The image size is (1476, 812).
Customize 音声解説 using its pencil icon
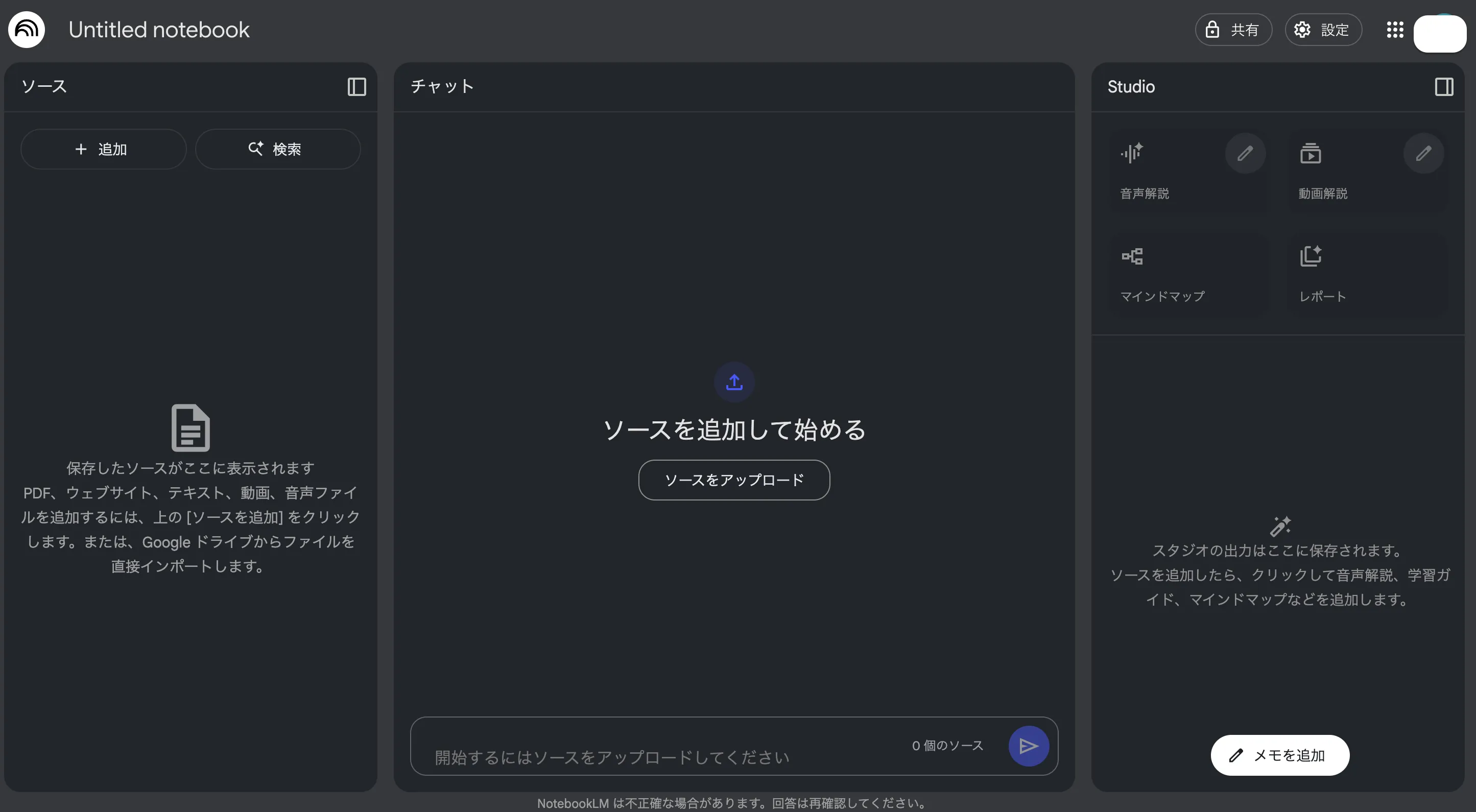click(1245, 153)
